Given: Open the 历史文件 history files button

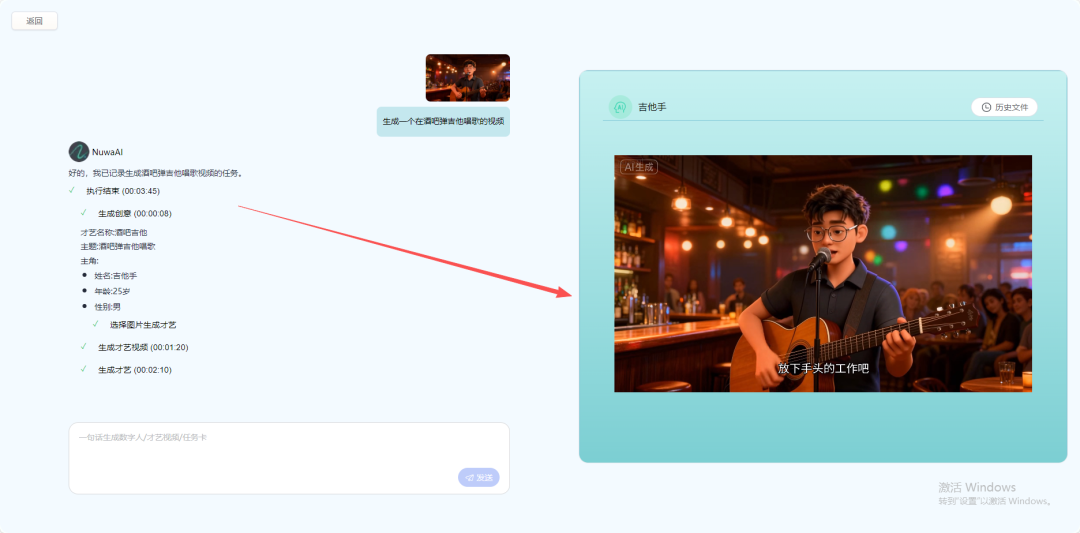Looking at the screenshot, I should click(x=1004, y=107).
